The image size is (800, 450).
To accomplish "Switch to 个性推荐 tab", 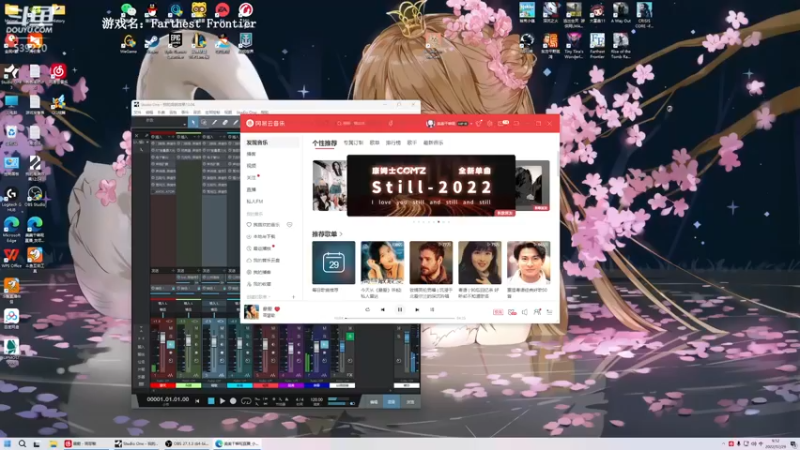I will point(324,143).
